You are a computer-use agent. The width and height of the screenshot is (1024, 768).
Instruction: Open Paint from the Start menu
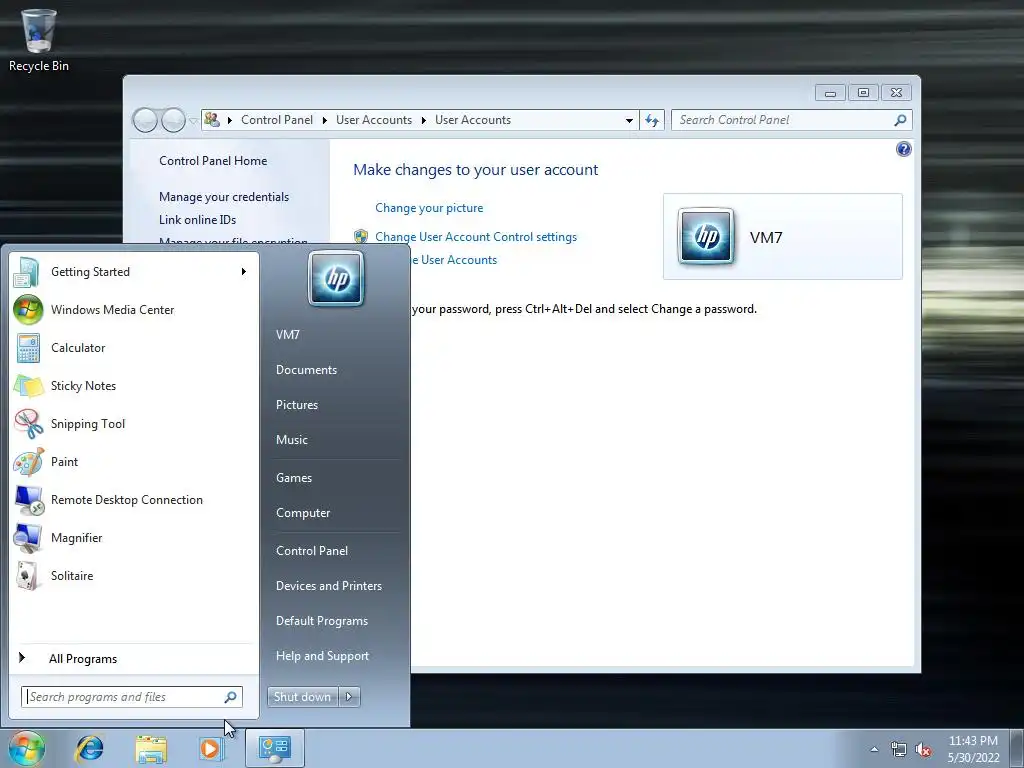134,461
